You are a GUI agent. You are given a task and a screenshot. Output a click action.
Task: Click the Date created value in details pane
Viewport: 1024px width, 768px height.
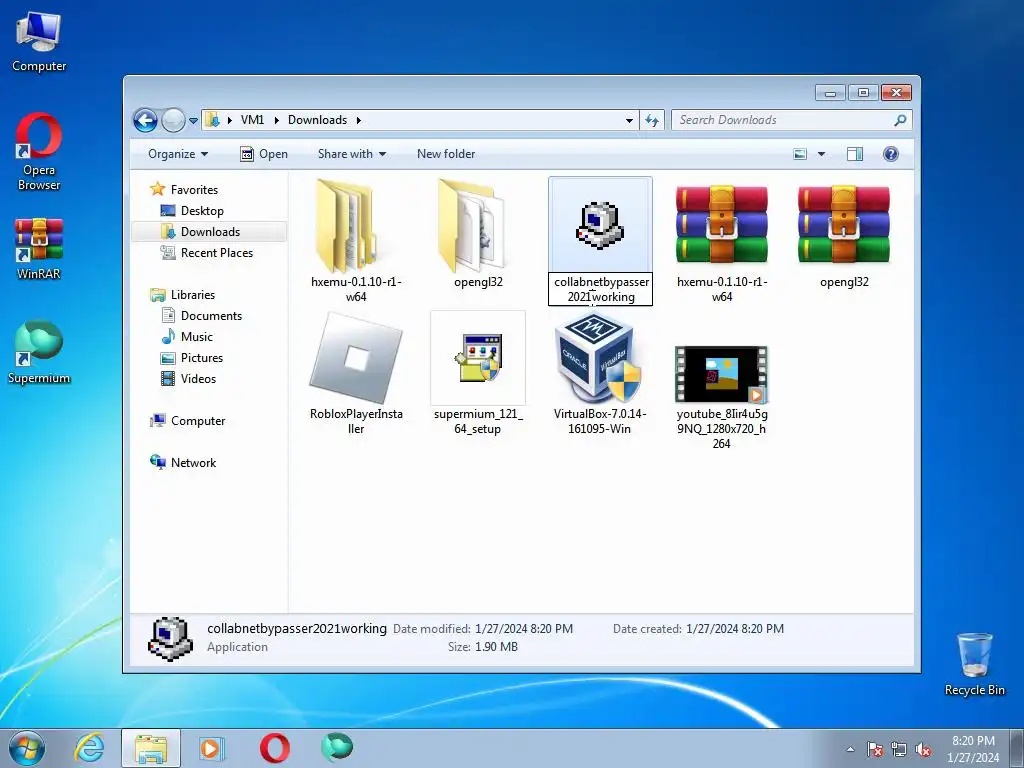coord(735,629)
